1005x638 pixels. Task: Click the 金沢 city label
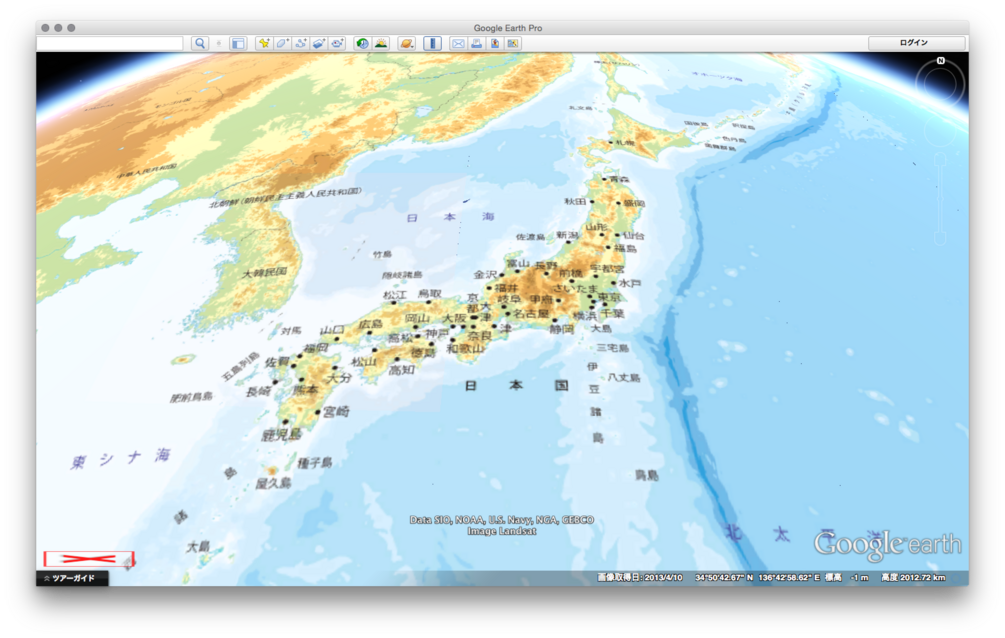pyautogui.click(x=485, y=274)
